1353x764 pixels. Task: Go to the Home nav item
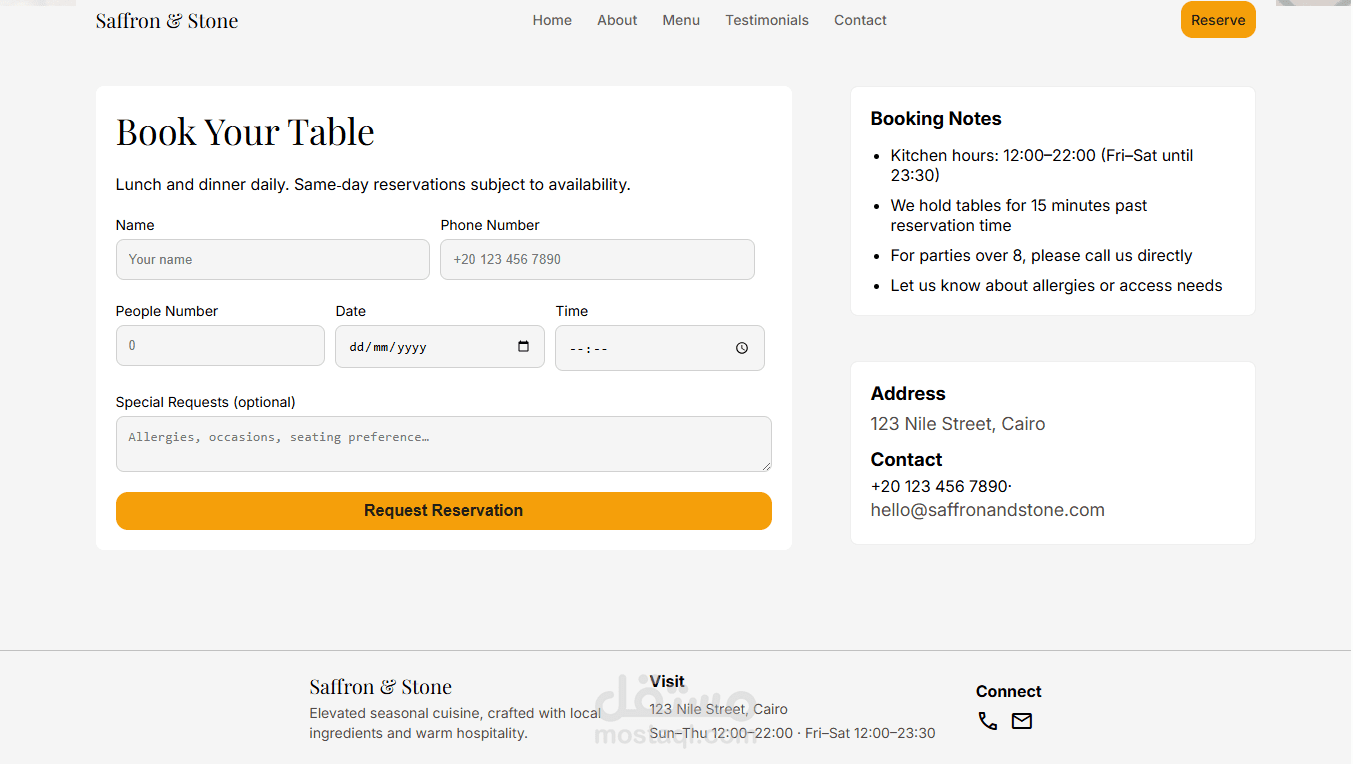coord(552,20)
